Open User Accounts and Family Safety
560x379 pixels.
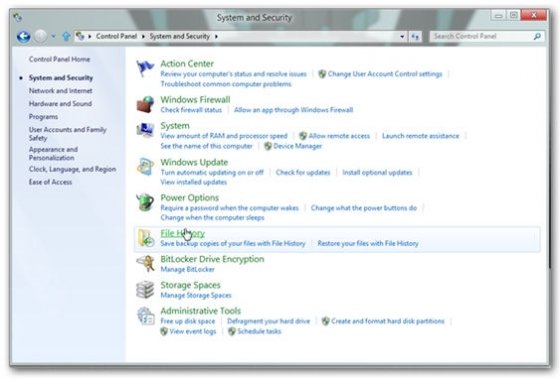point(68,134)
